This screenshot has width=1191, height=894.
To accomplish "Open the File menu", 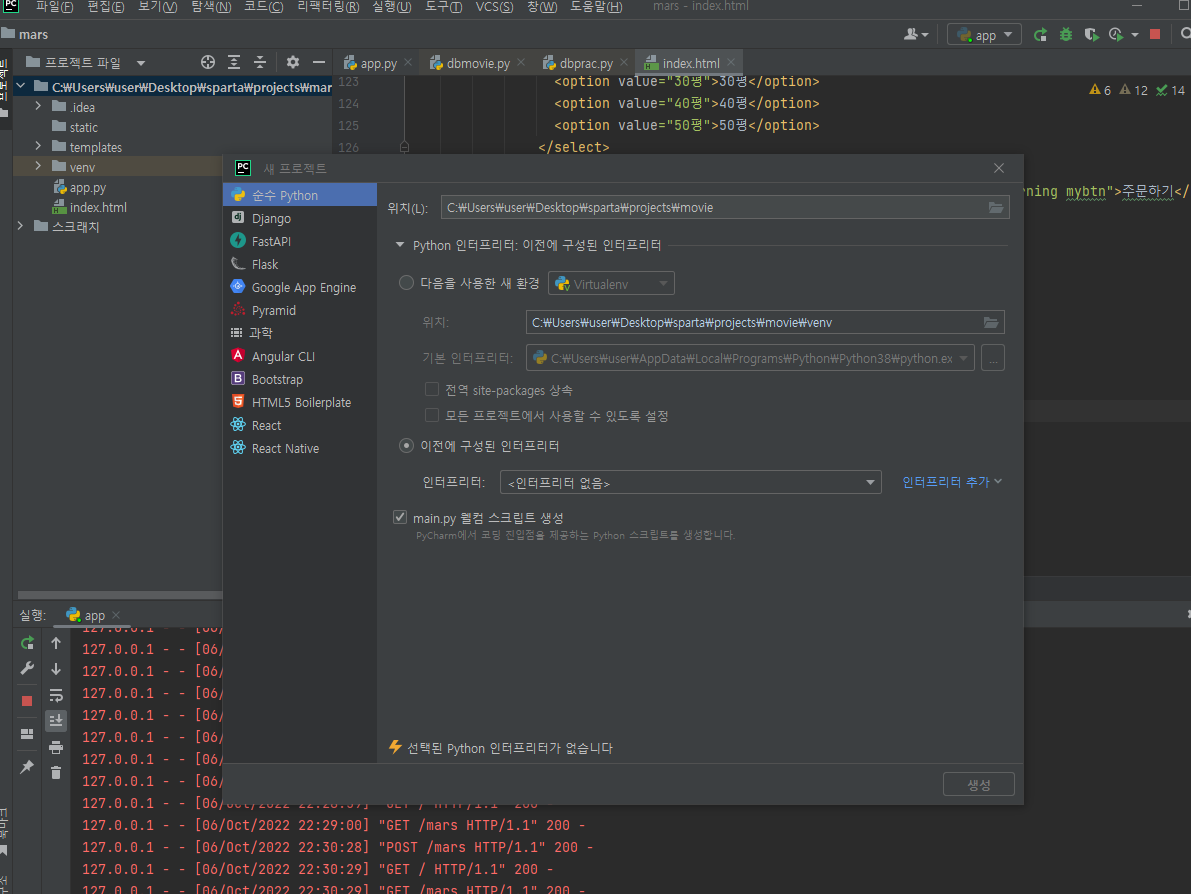I will point(54,7).
